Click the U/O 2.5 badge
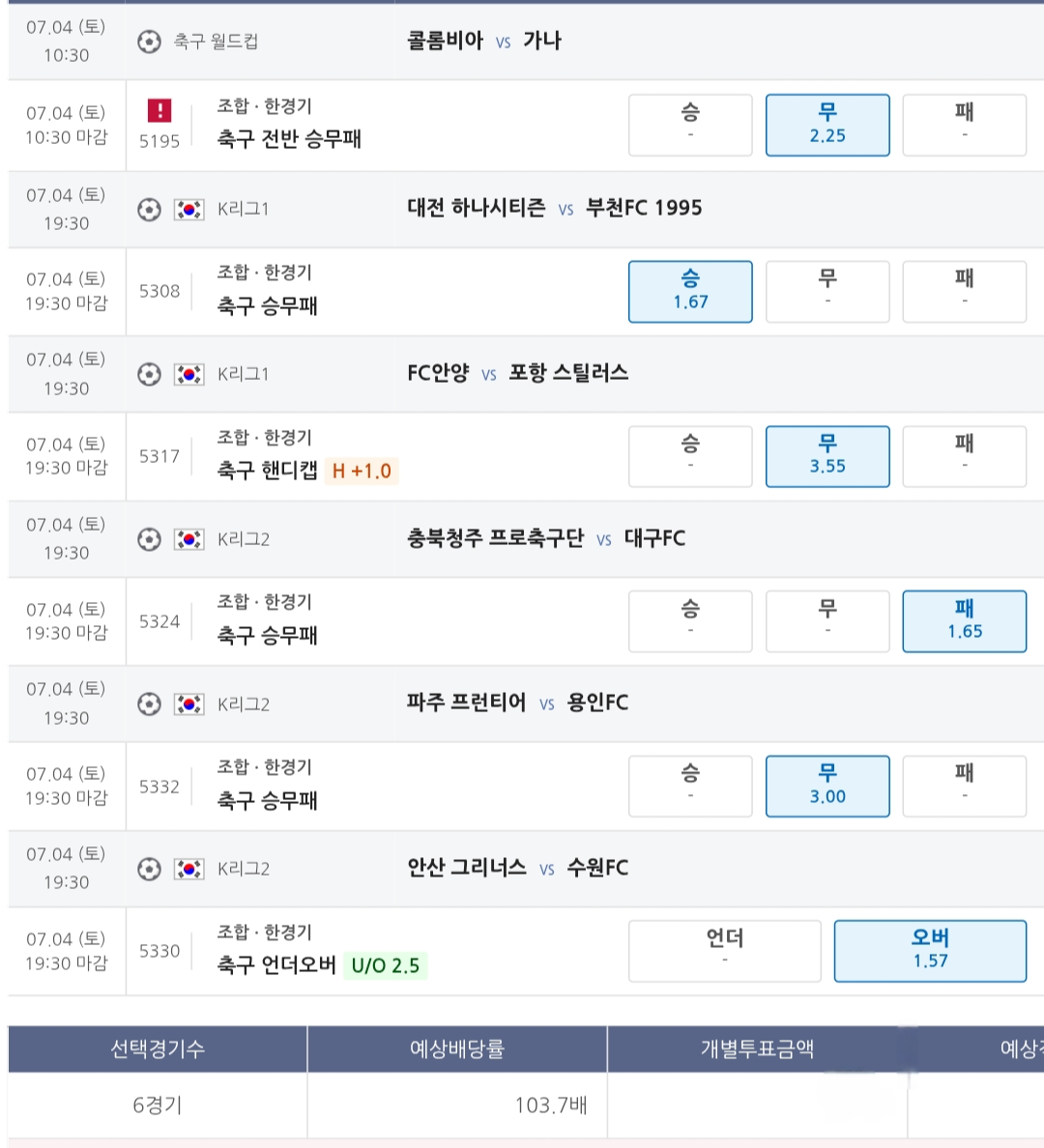 [386, 965]
